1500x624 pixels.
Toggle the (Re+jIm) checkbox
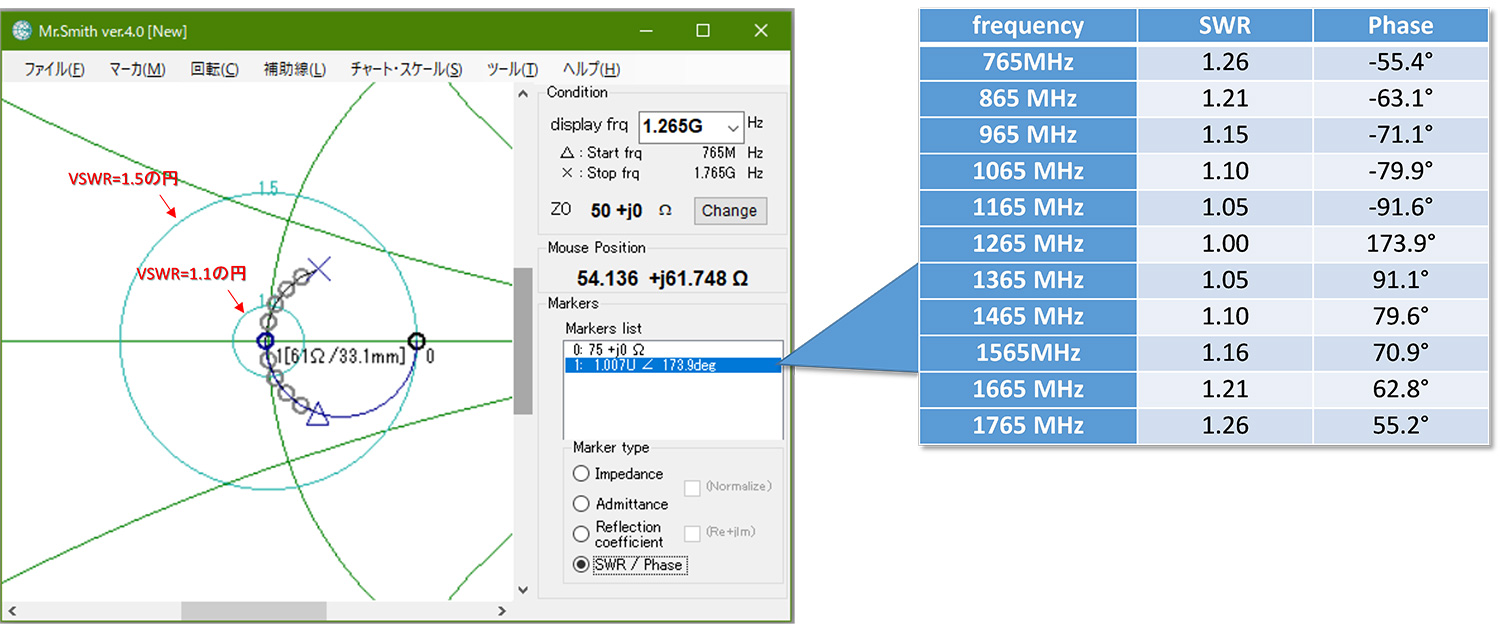692,533
